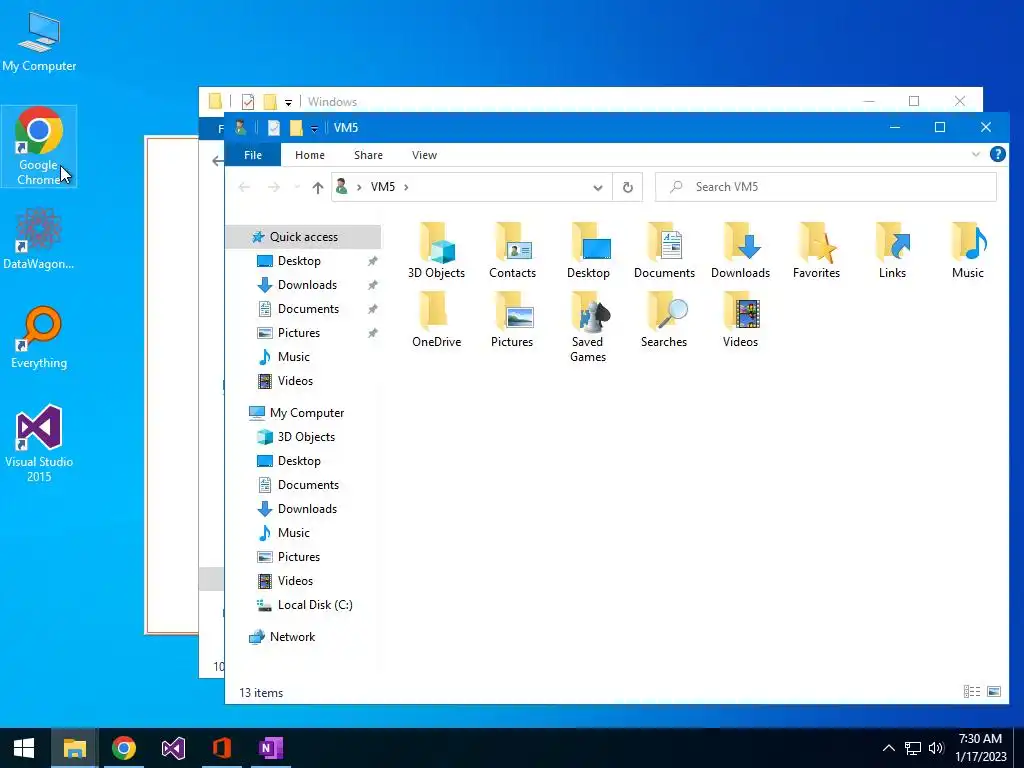Screen dimensions: 1024x768
Task: Select Visual Studio 2015 desktop shortcut
Action: (x=39, y=443)
